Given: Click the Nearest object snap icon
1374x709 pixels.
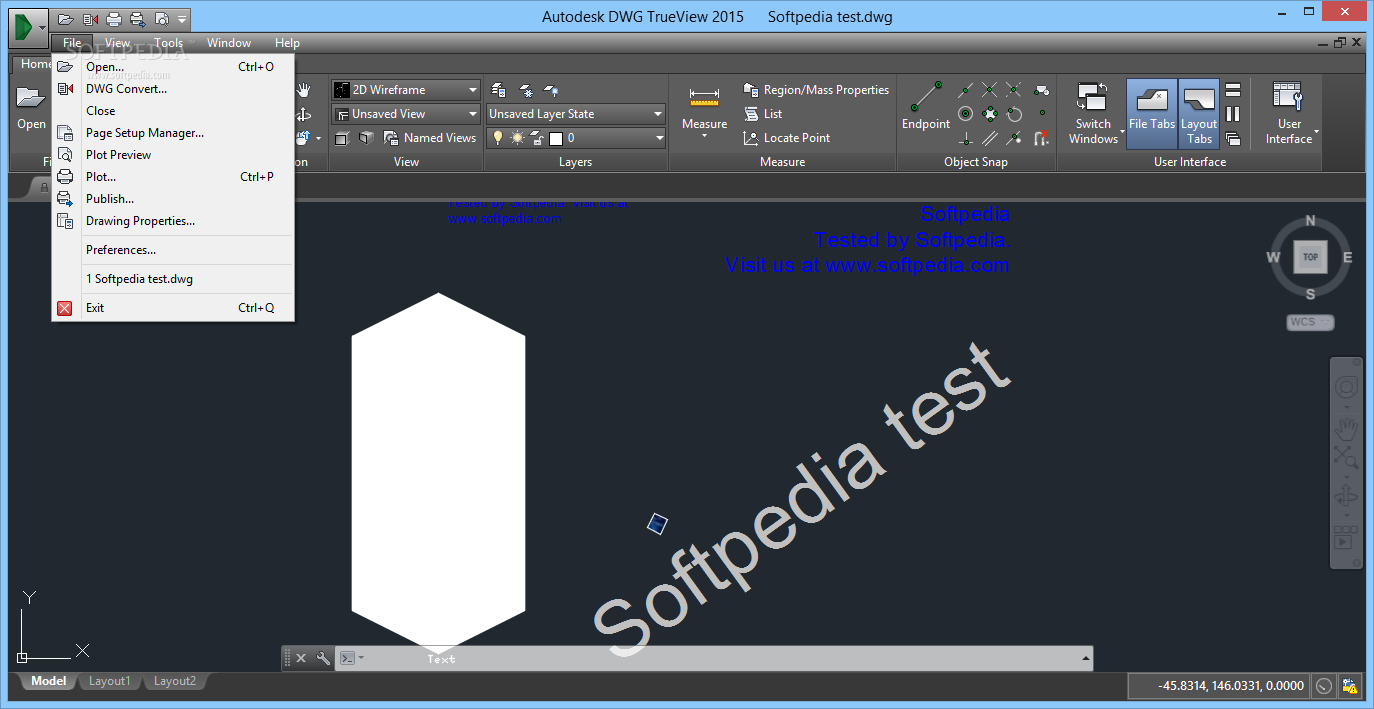Looking at the screenshot, I should click(1014, 138).
